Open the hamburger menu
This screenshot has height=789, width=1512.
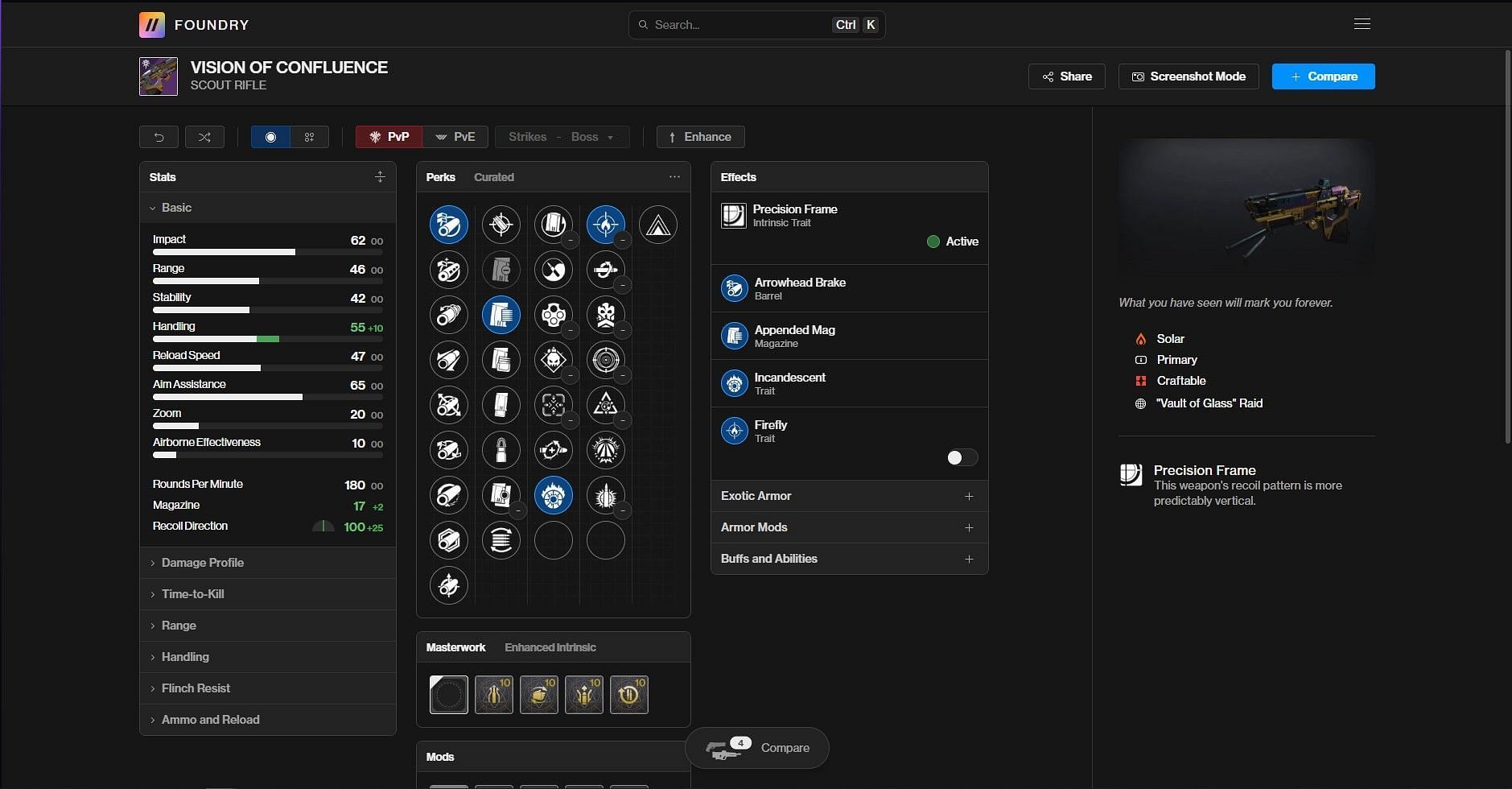point(1362,24)
